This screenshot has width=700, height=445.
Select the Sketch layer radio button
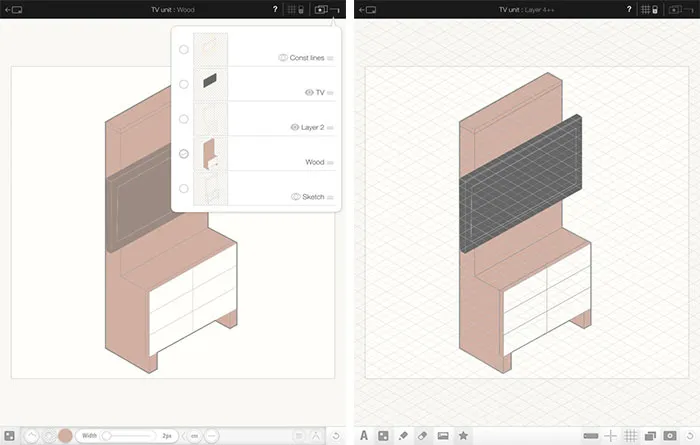[x=184, y=188]
